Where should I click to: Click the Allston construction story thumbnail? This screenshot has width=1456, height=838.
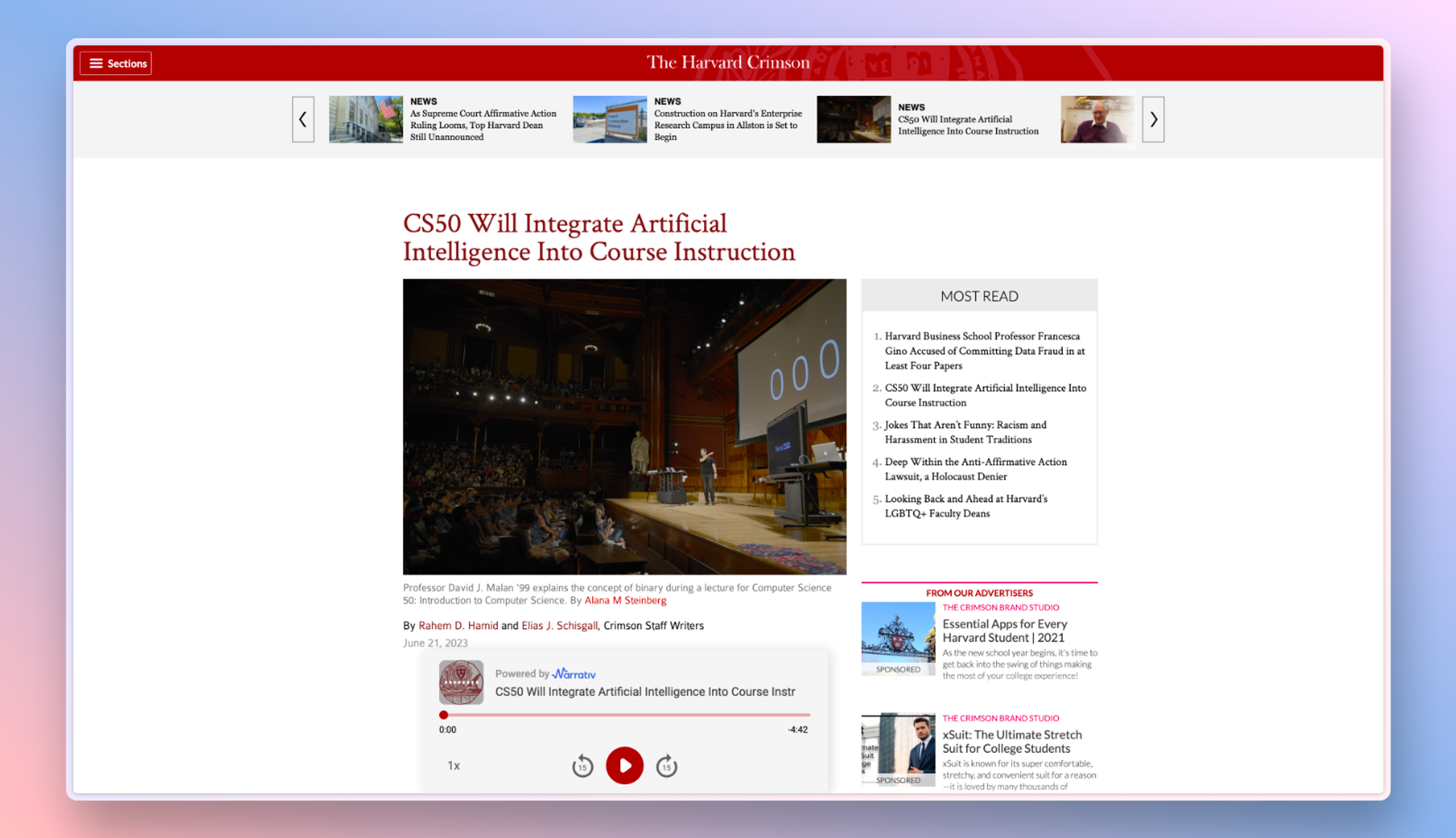tap(609, 119)
